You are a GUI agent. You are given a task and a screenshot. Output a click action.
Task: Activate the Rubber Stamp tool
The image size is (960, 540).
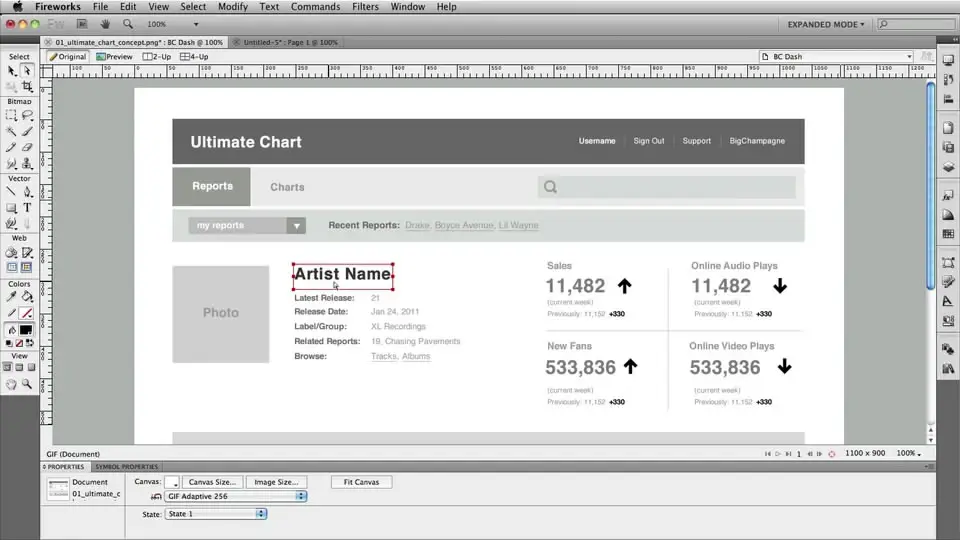[27, 163]
